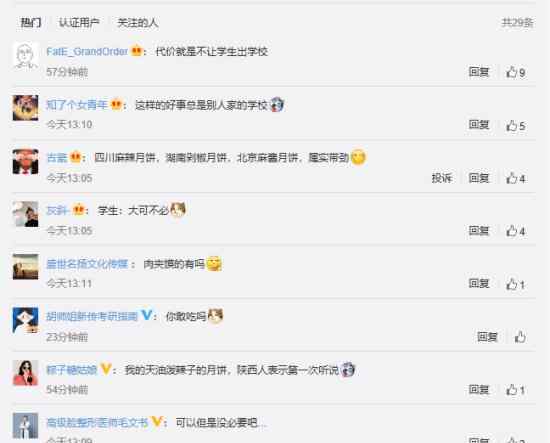
Task: Select the 热门 tab
Action: (31, 23)
